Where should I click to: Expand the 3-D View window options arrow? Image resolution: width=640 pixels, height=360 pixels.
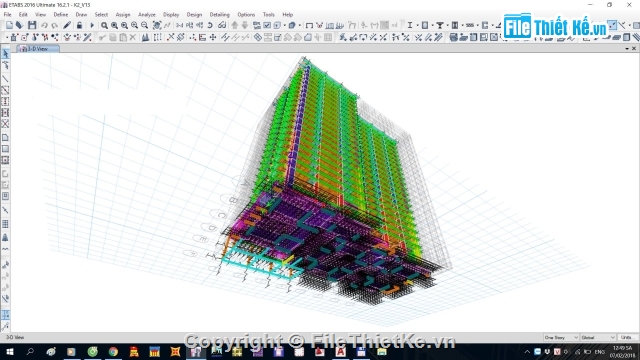point(627,49)
